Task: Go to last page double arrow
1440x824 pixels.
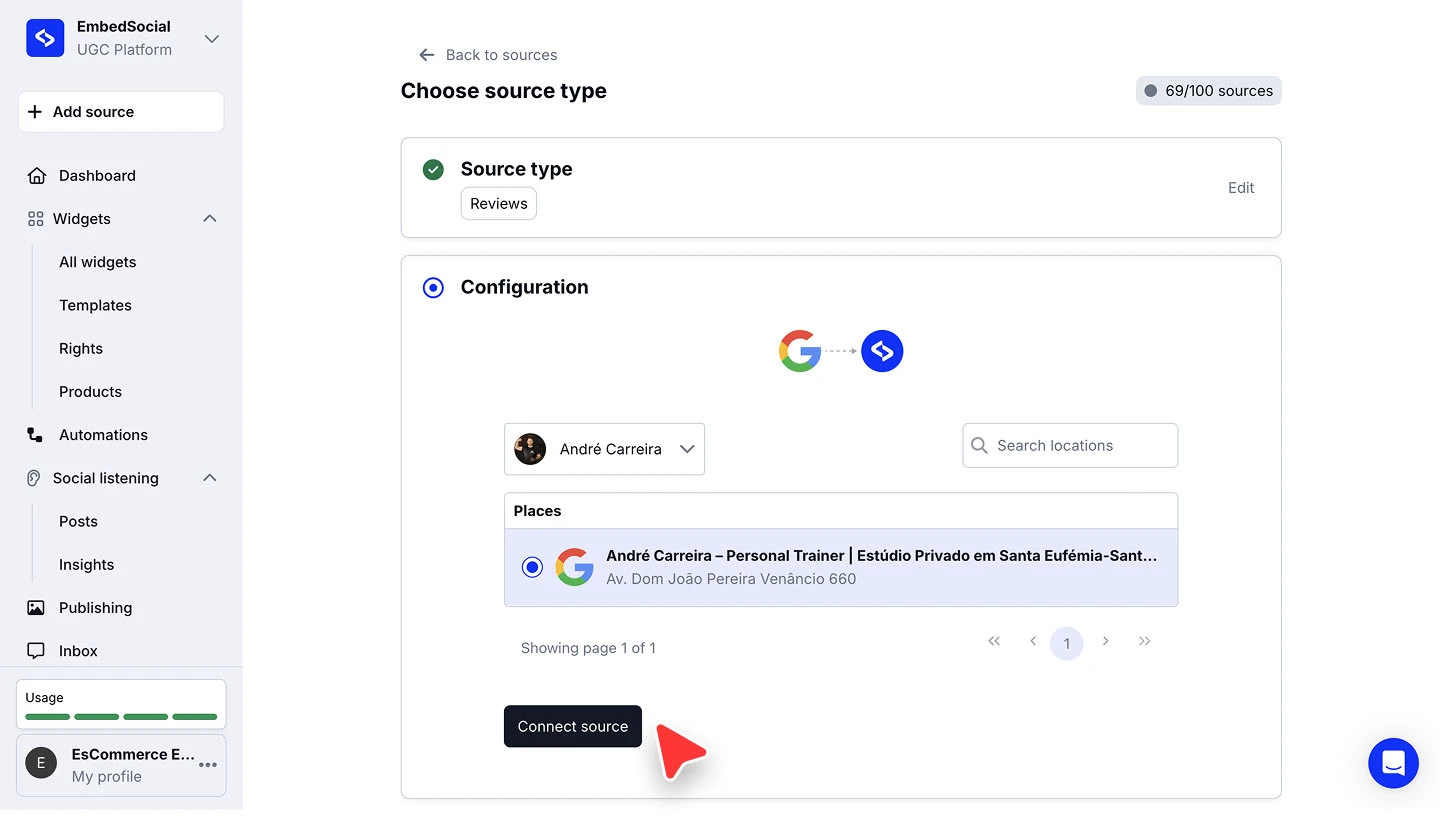Action: (1145, 641)
